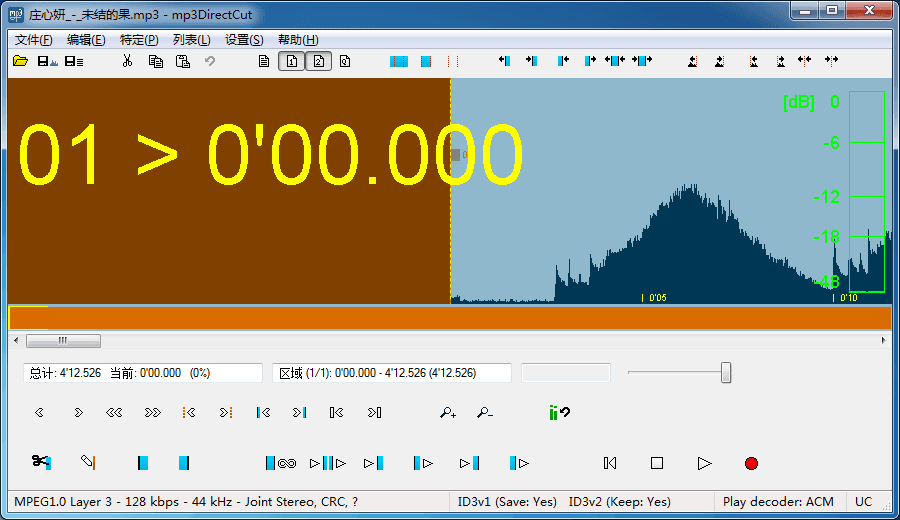Click icon with left arrow before blue bar
Screen dimensions: 900x520
[505, 60]
